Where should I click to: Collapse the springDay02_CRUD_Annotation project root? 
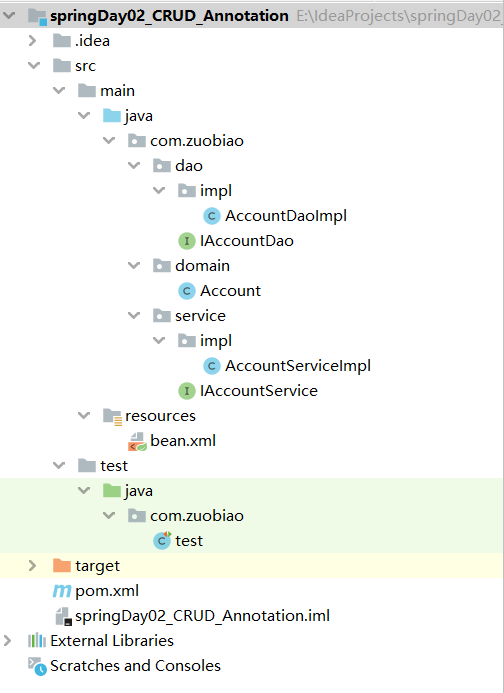(9, 16)
